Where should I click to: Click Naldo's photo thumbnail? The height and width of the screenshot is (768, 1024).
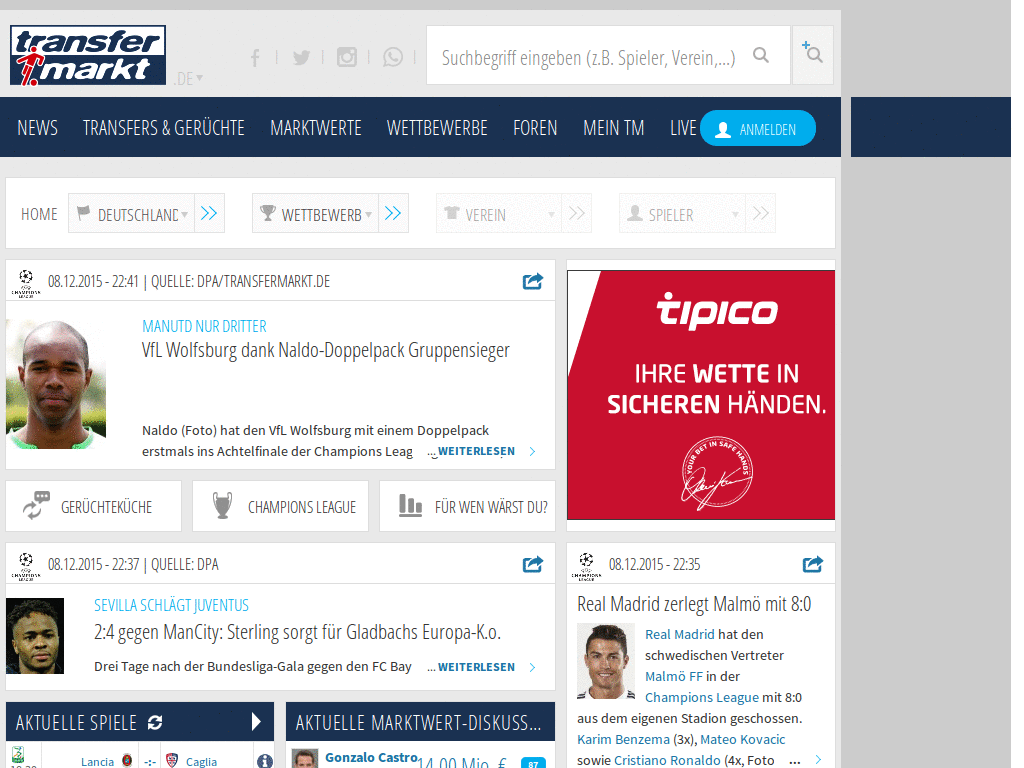click(56, 384)
